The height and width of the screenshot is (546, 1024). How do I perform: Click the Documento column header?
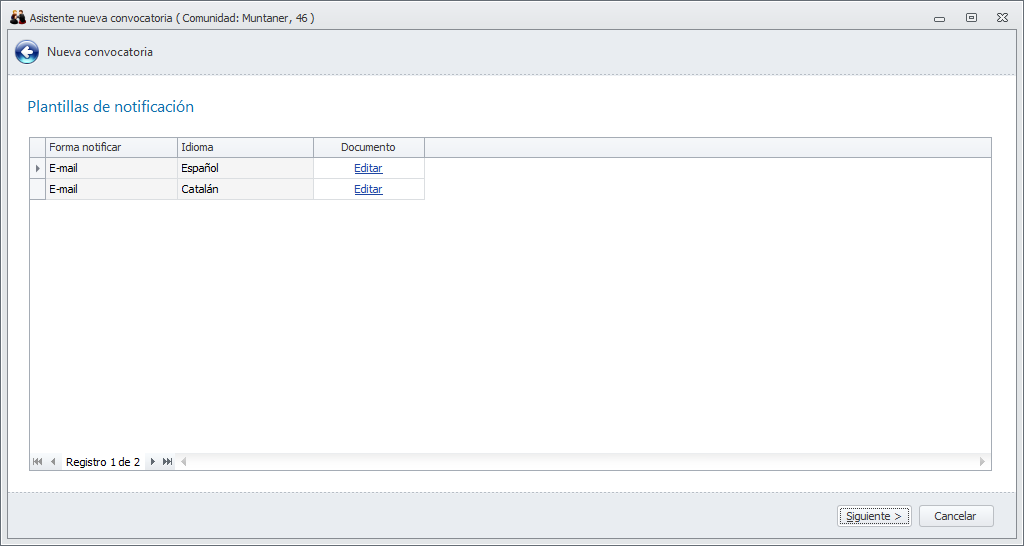[x=368, y=148]
